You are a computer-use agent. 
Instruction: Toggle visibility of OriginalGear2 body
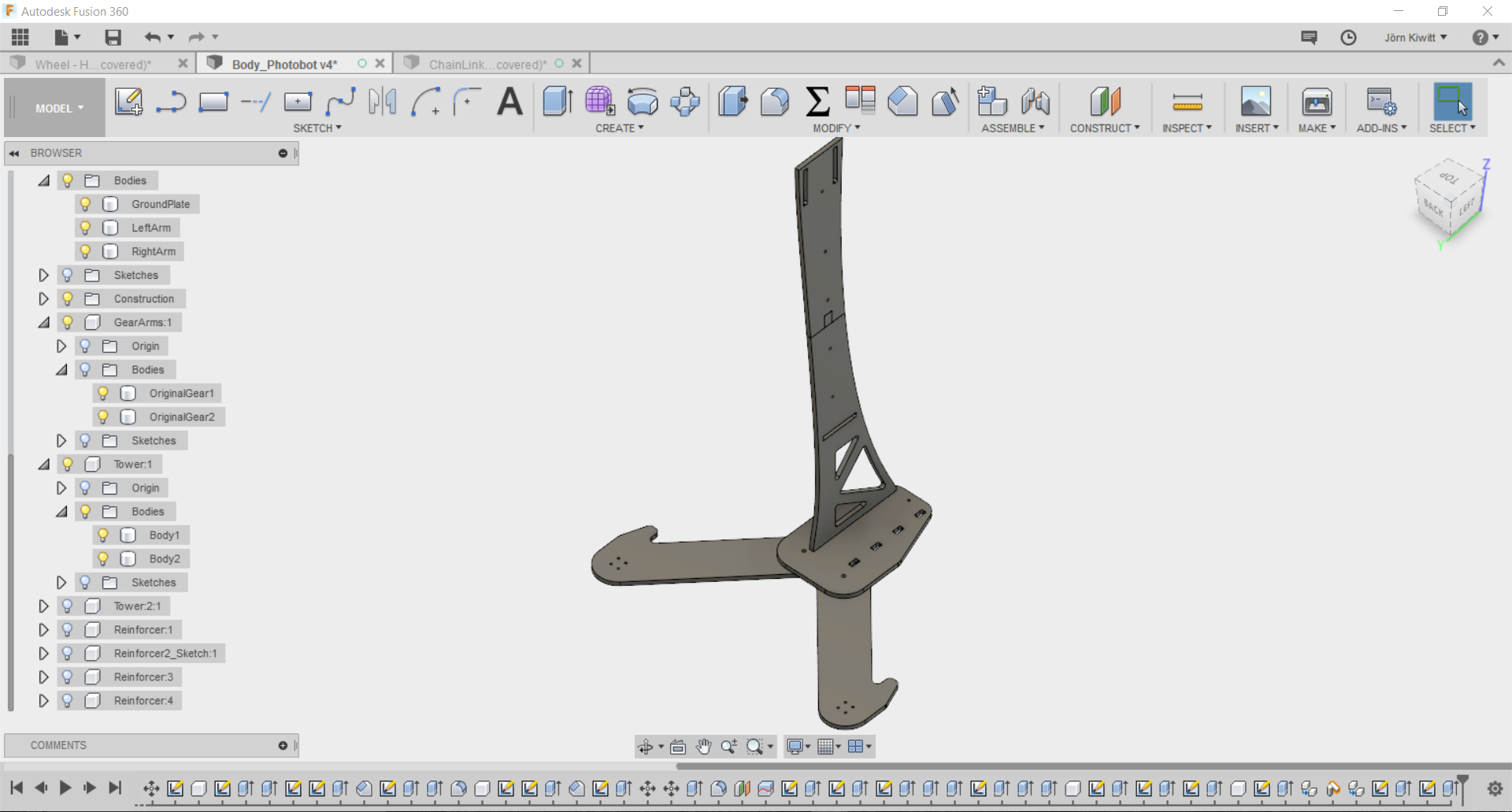(x=103, y=417)
